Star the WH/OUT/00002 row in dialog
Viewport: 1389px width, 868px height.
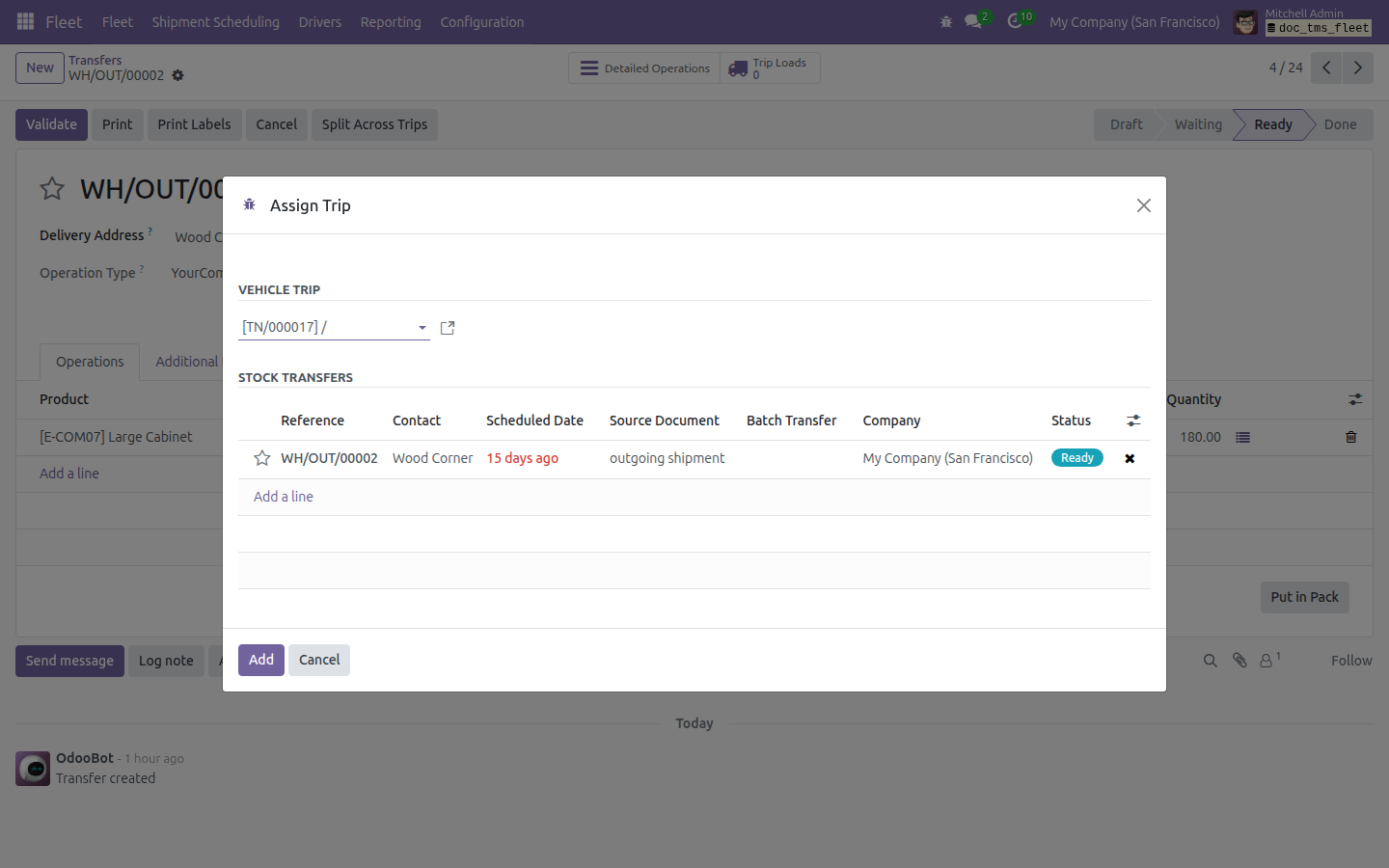(261, 458)
